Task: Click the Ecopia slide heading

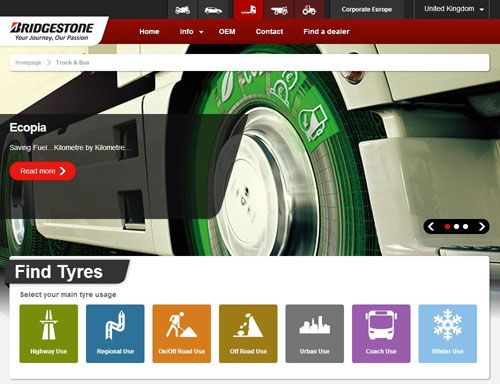Action: 28,127
